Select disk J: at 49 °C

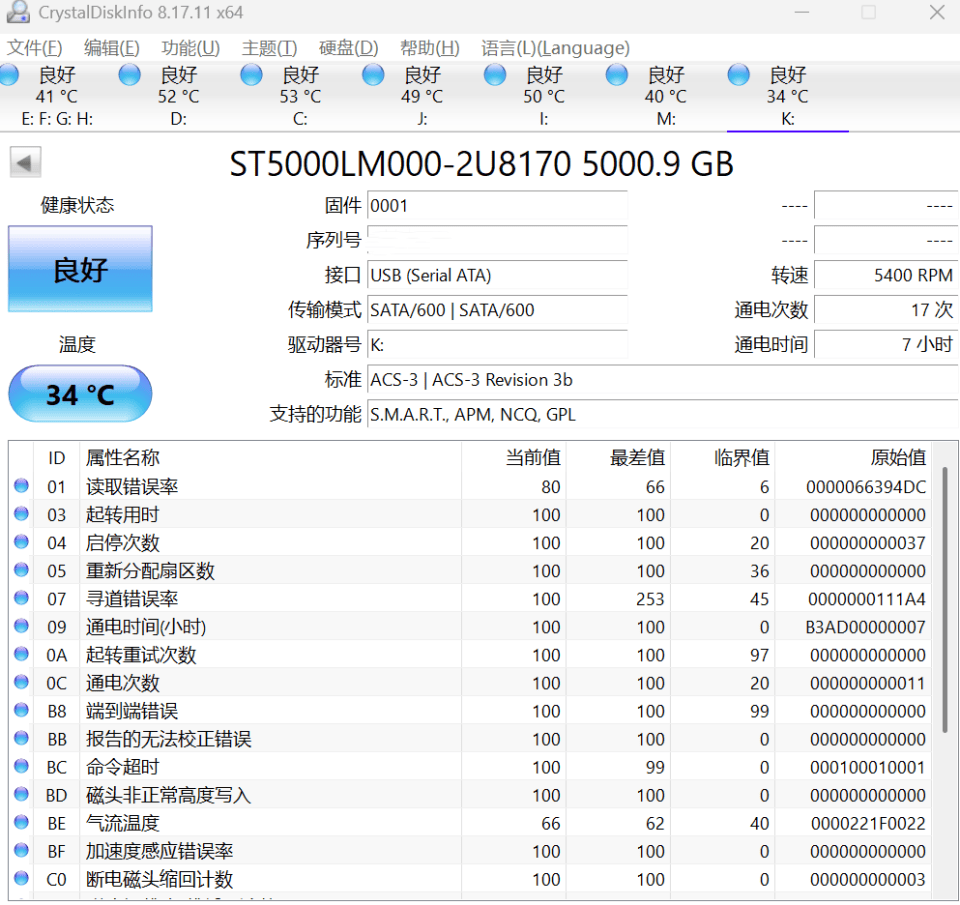(x=422, y=96)
